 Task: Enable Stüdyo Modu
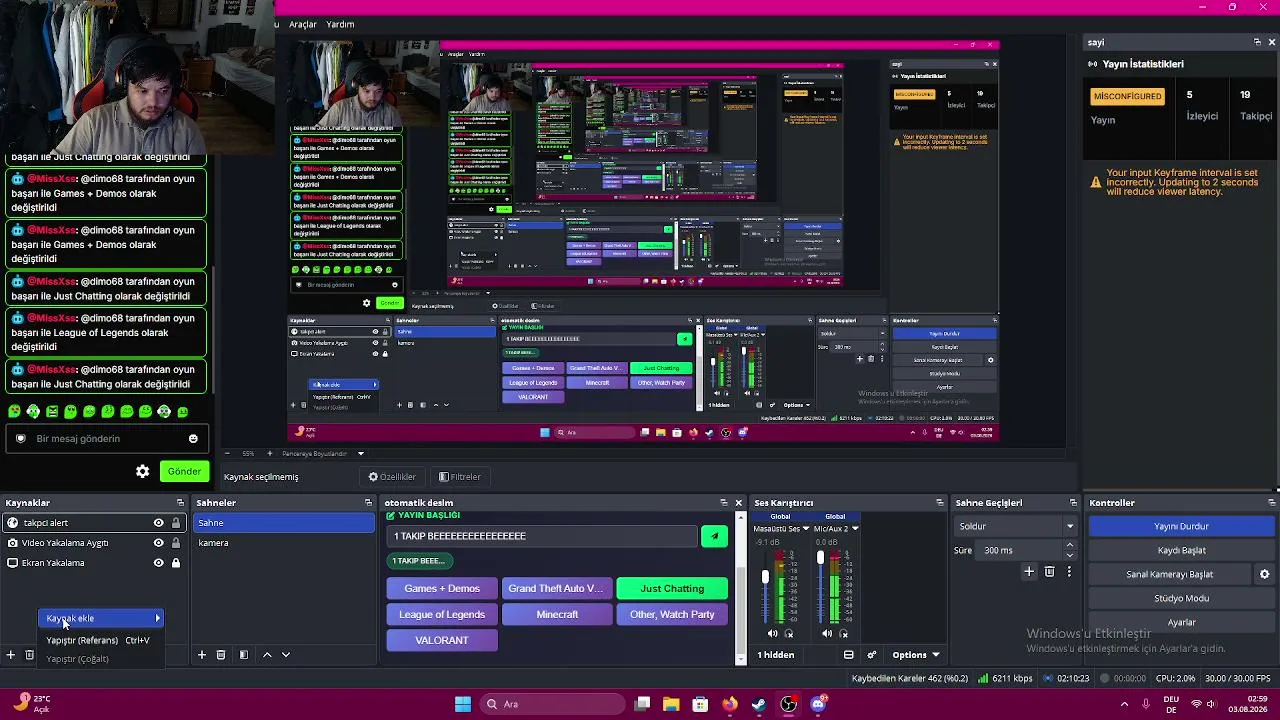coord(1181,599)
